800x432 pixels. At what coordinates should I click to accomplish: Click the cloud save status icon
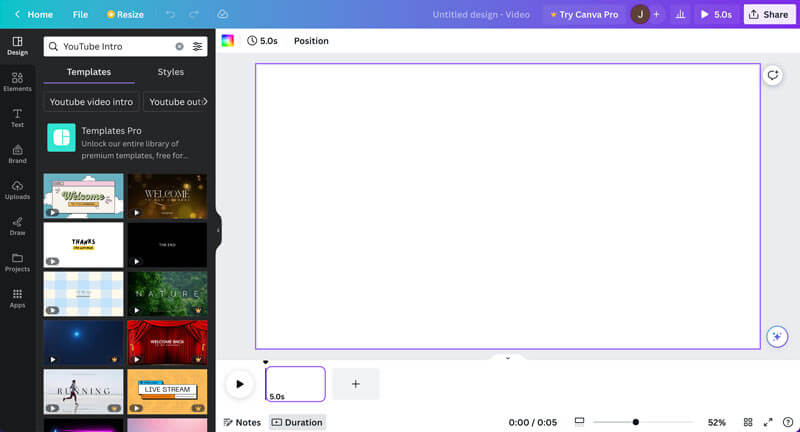click(222, 14)
